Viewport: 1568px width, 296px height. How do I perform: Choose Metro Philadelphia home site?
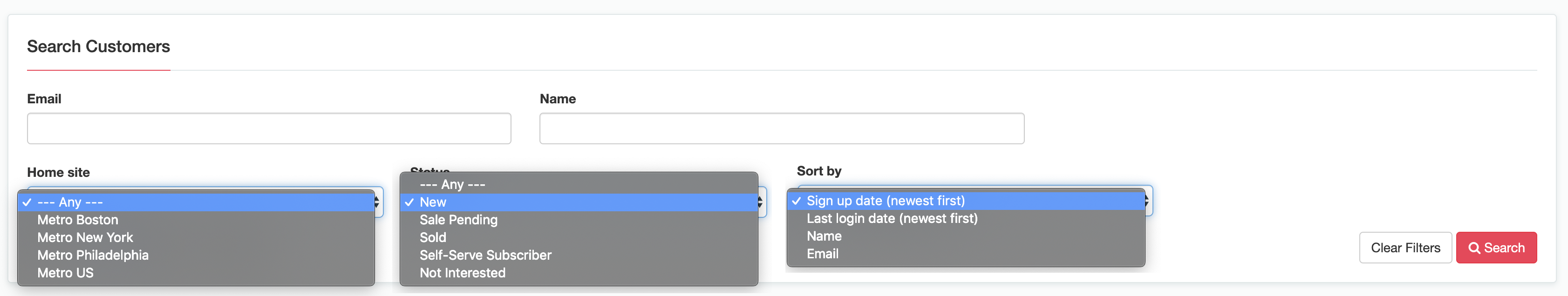(196, 256)
